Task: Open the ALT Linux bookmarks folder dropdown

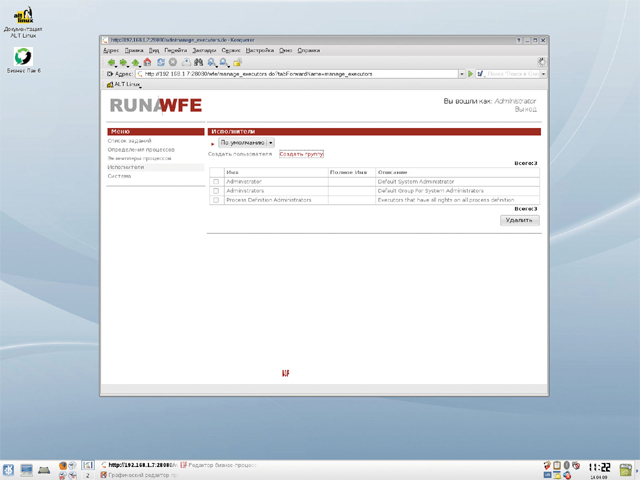Action: tap(124, 84)
